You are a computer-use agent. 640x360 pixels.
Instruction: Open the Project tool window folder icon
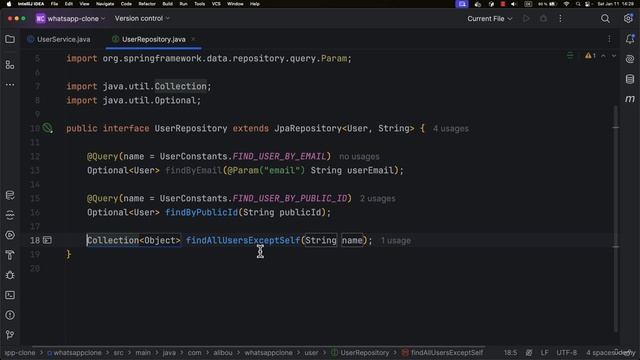tap(10, 39)
